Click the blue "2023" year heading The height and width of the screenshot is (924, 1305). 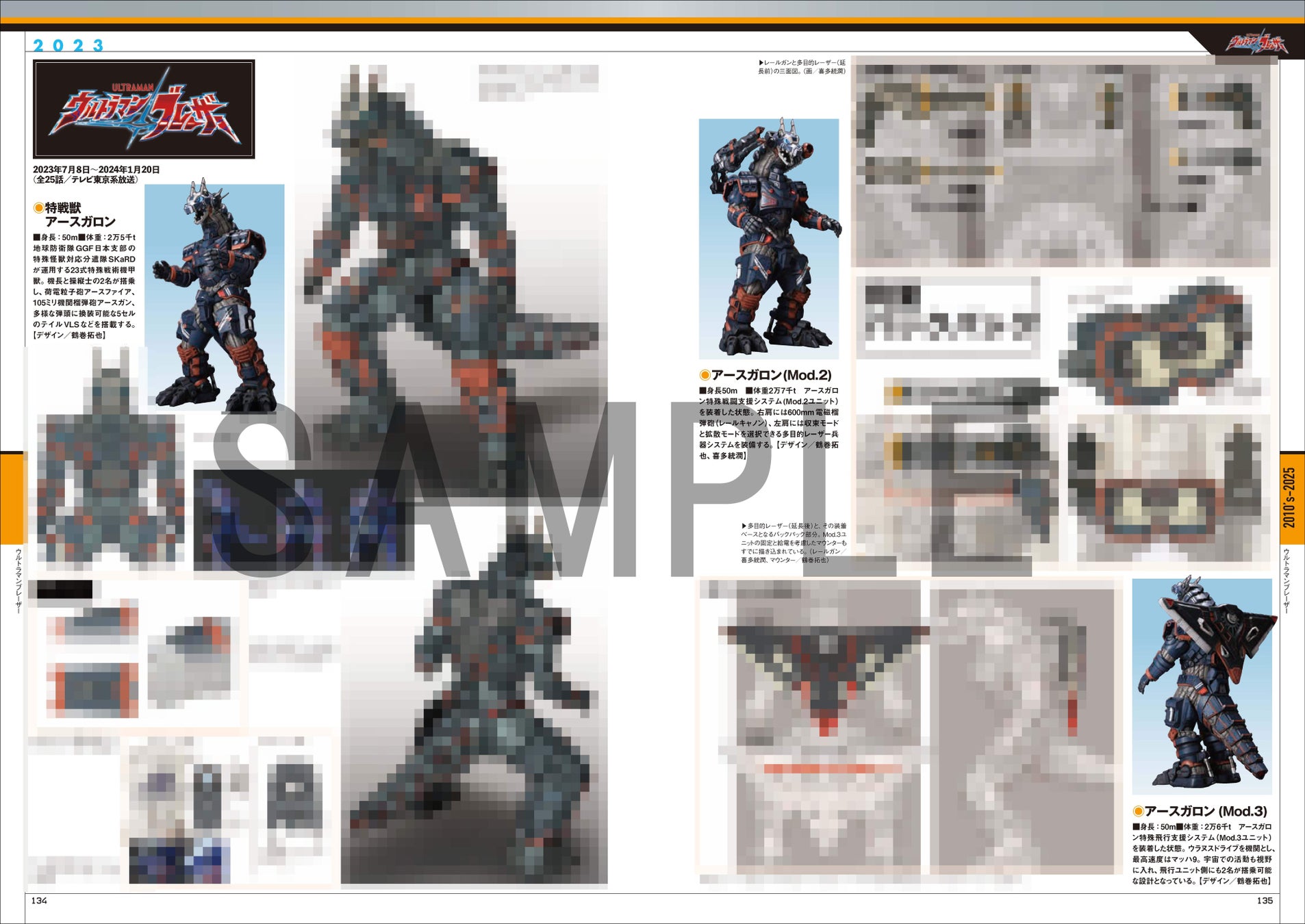coord(68,46)
